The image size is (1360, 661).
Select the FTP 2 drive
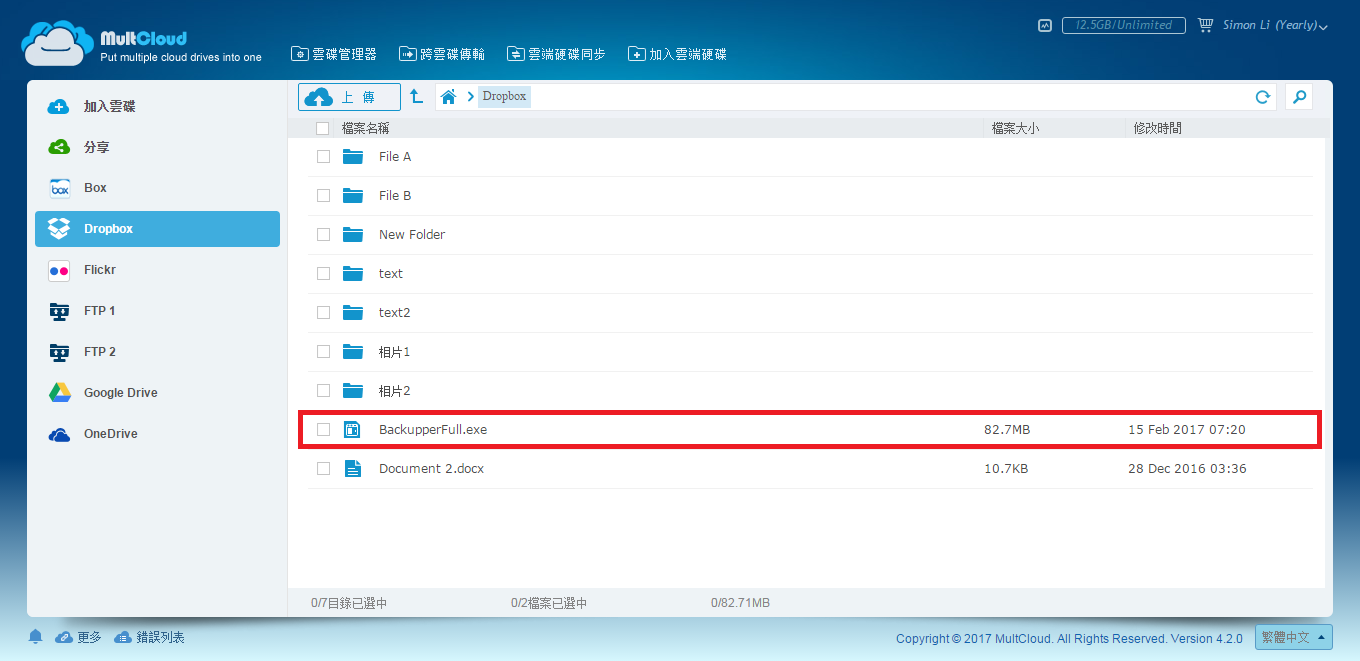click(x=157, y=352)
